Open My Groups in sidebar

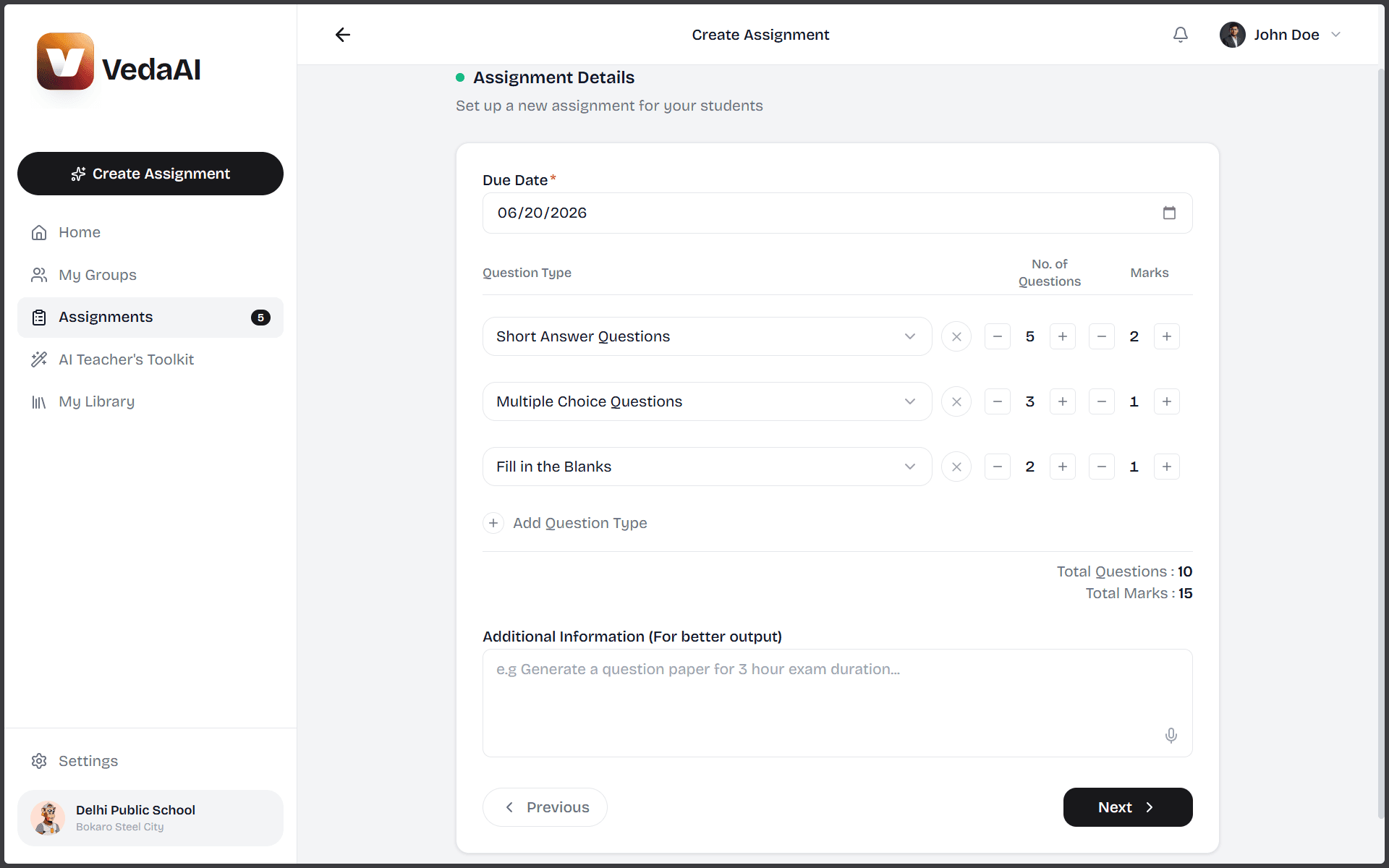(150, 275)
